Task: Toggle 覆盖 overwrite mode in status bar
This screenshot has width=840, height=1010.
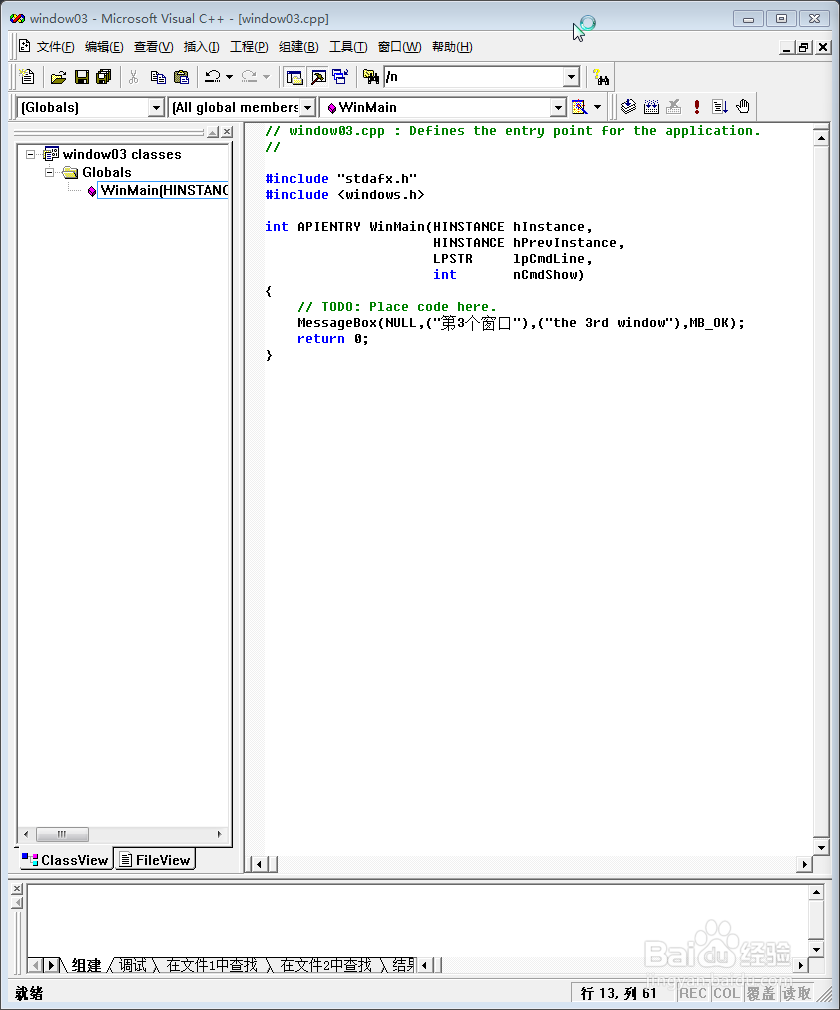Action: [760, 994]
